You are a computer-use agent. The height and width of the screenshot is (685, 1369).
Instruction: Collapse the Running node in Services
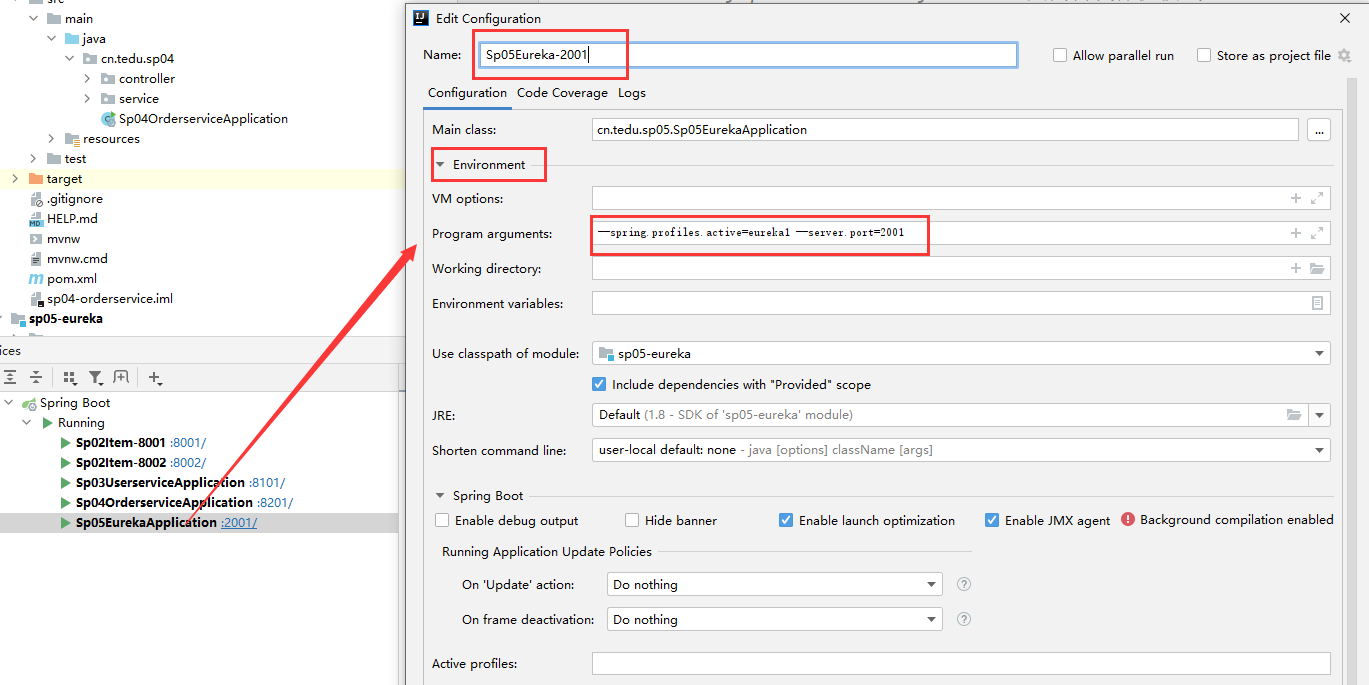pos(28,422)
